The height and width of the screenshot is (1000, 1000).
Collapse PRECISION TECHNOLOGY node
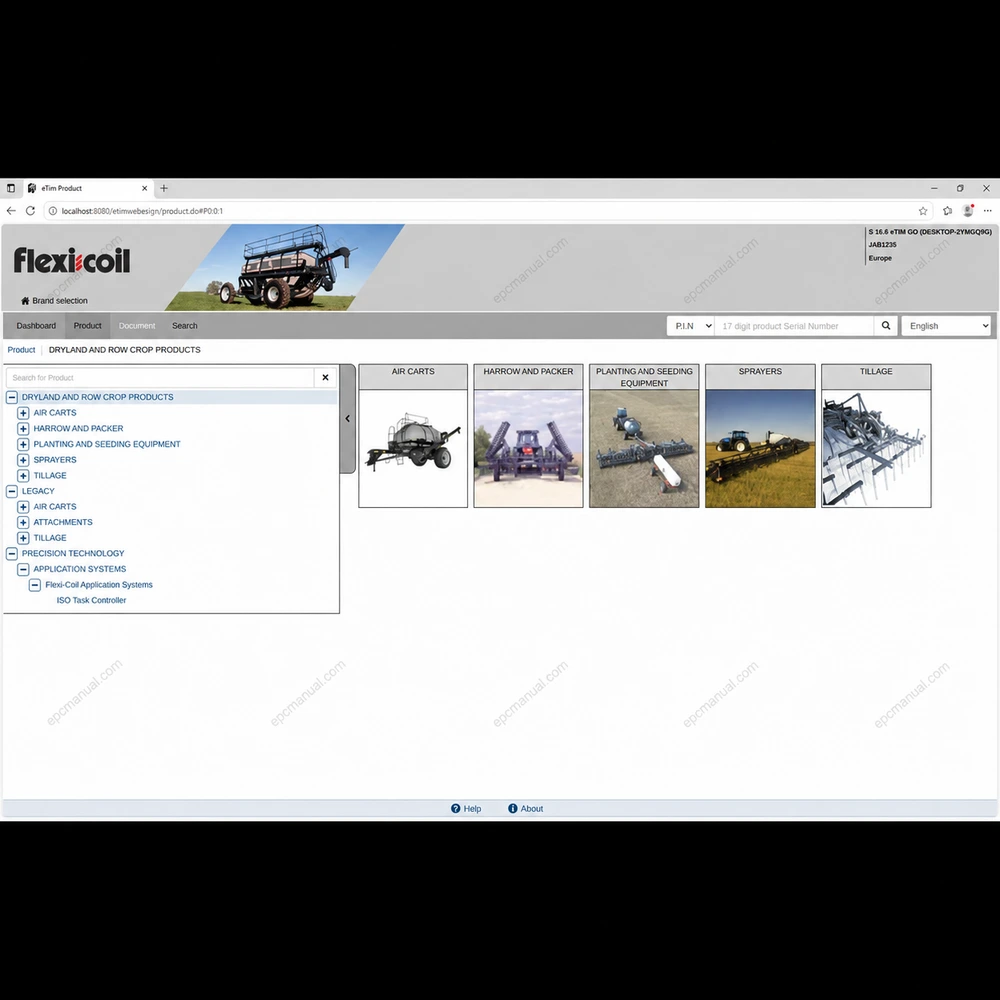pyautogui.click(x=11, y=554)
